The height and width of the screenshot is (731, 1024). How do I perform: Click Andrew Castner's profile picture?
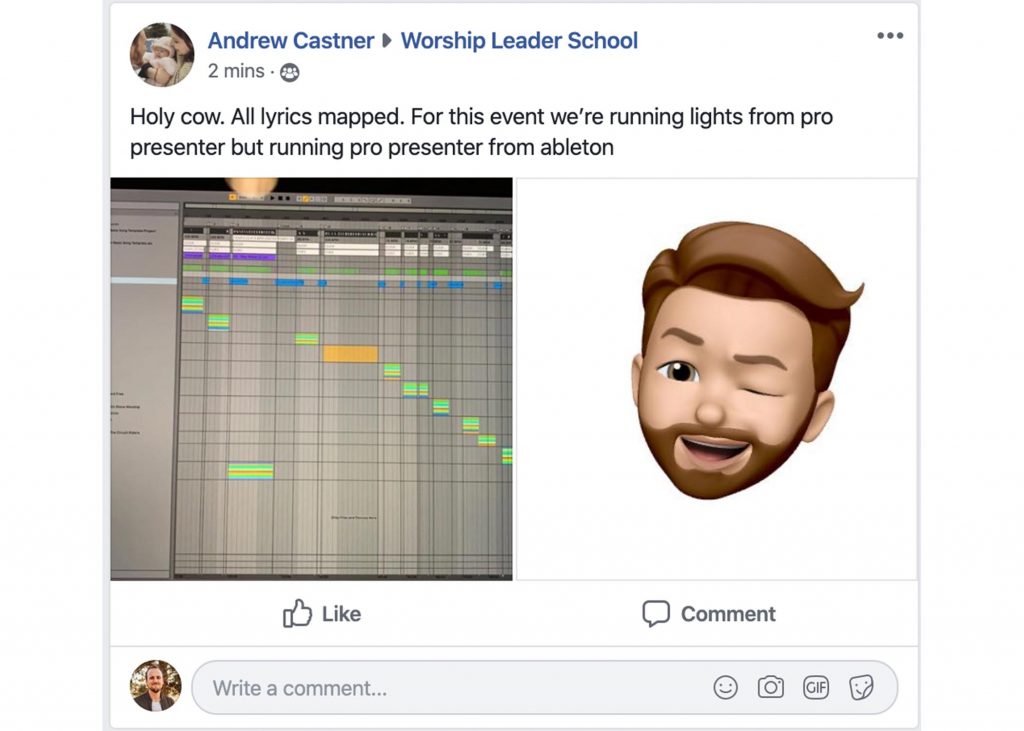click(x=162, y=54)
